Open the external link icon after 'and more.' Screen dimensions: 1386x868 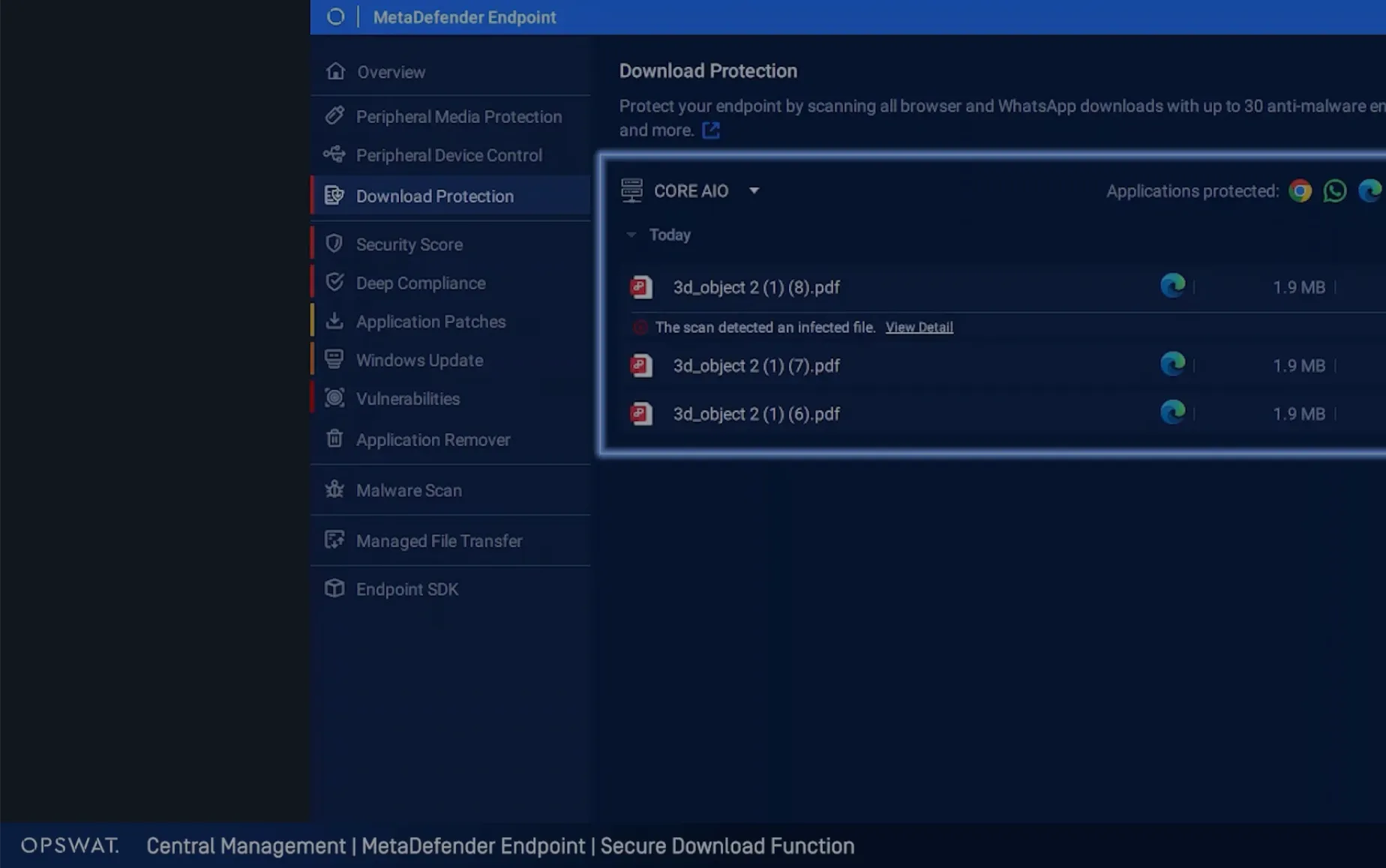(x=711, y=130)
